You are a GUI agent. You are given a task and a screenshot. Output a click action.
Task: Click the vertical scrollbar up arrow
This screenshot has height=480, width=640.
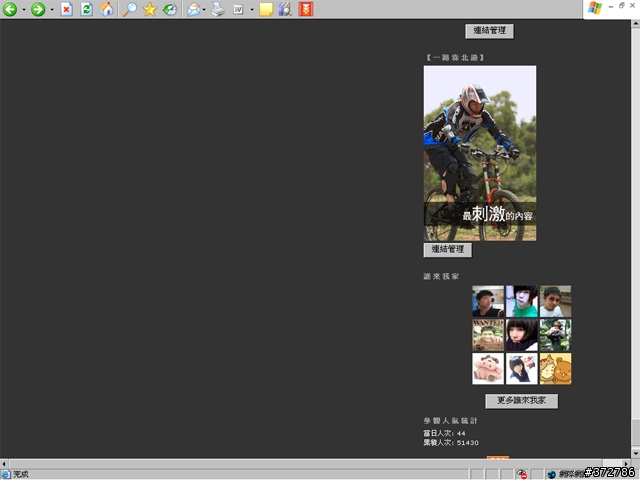pos(636,24)
